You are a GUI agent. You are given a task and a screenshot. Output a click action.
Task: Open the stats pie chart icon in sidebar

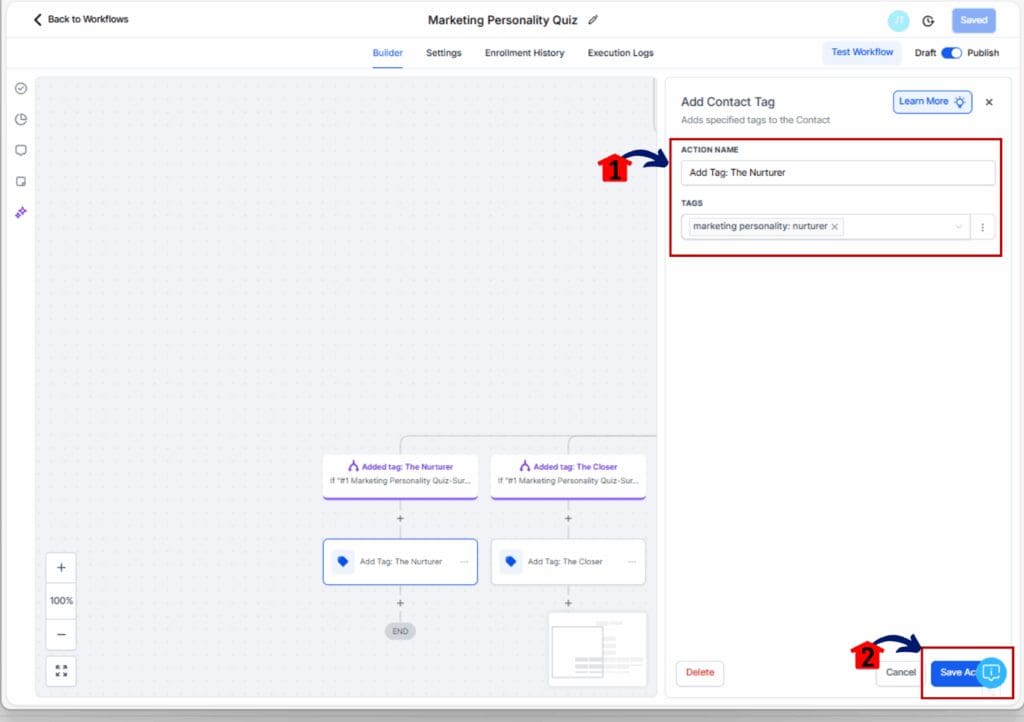click(20, 119)
